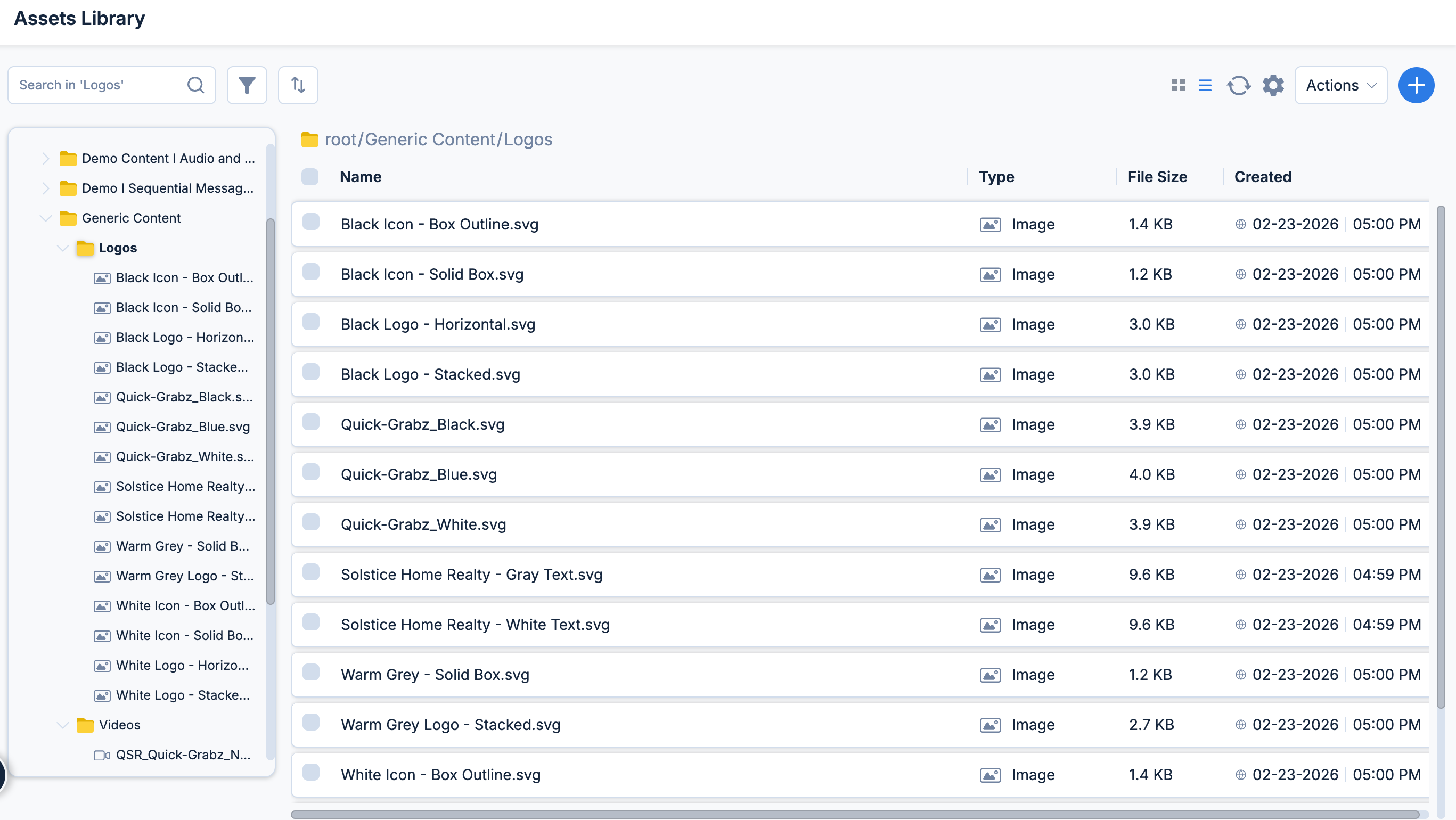The width and height of the screenshot is (1456, 820).
Task: Click the Logos folder icon in tree
Action: (x=85, y=248)
